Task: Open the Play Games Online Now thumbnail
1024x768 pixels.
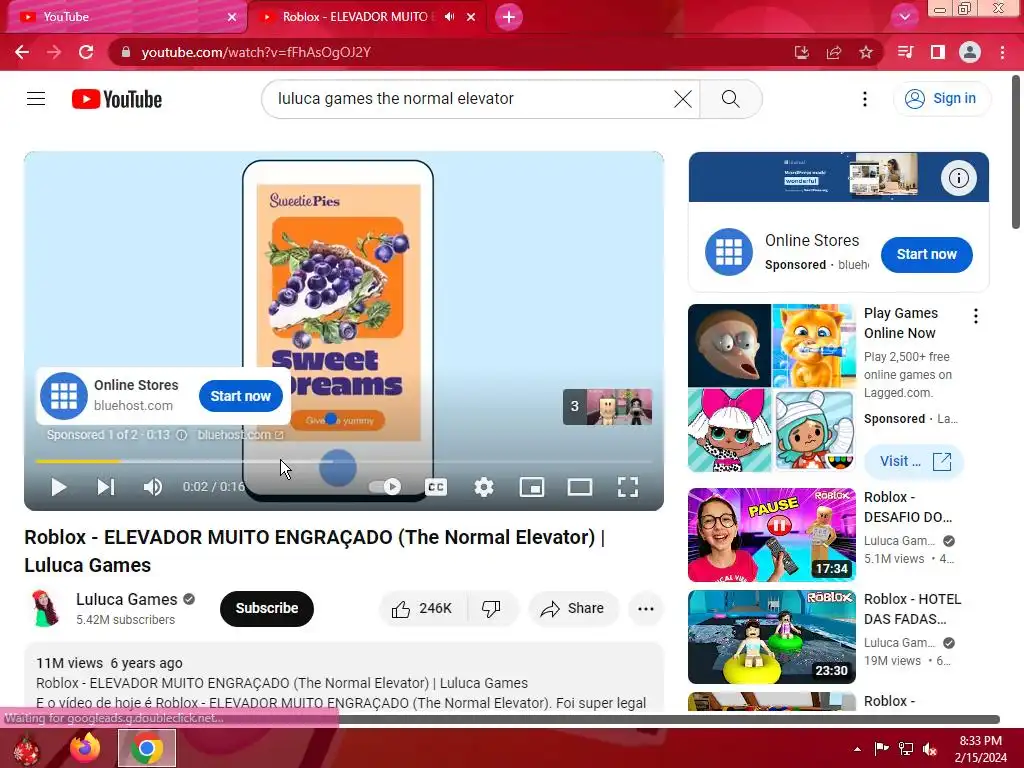Action: pyautogui.click(x=771, y=388)
